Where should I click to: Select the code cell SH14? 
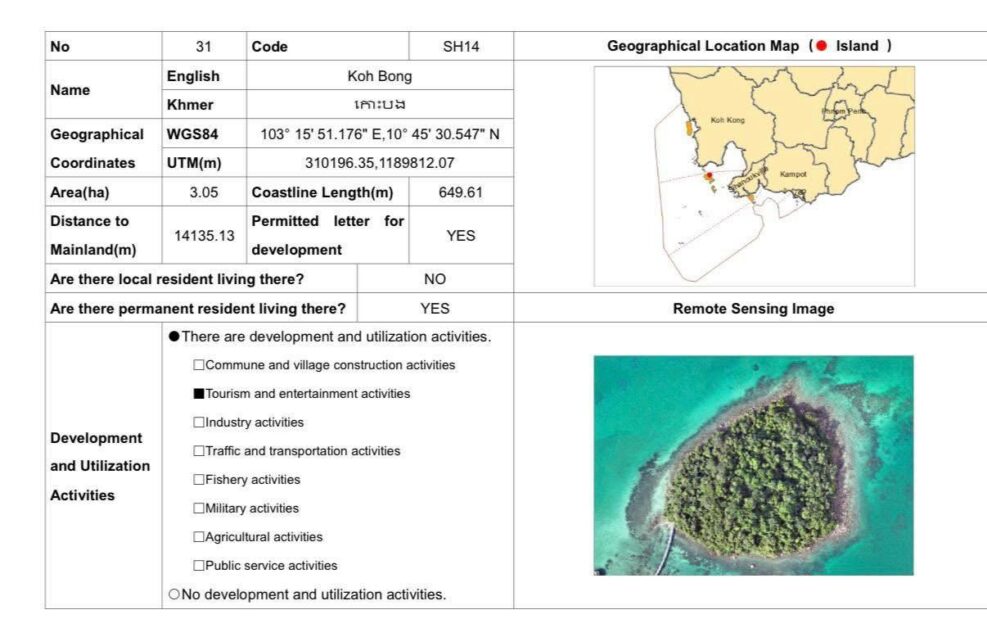tap(461, 46)
